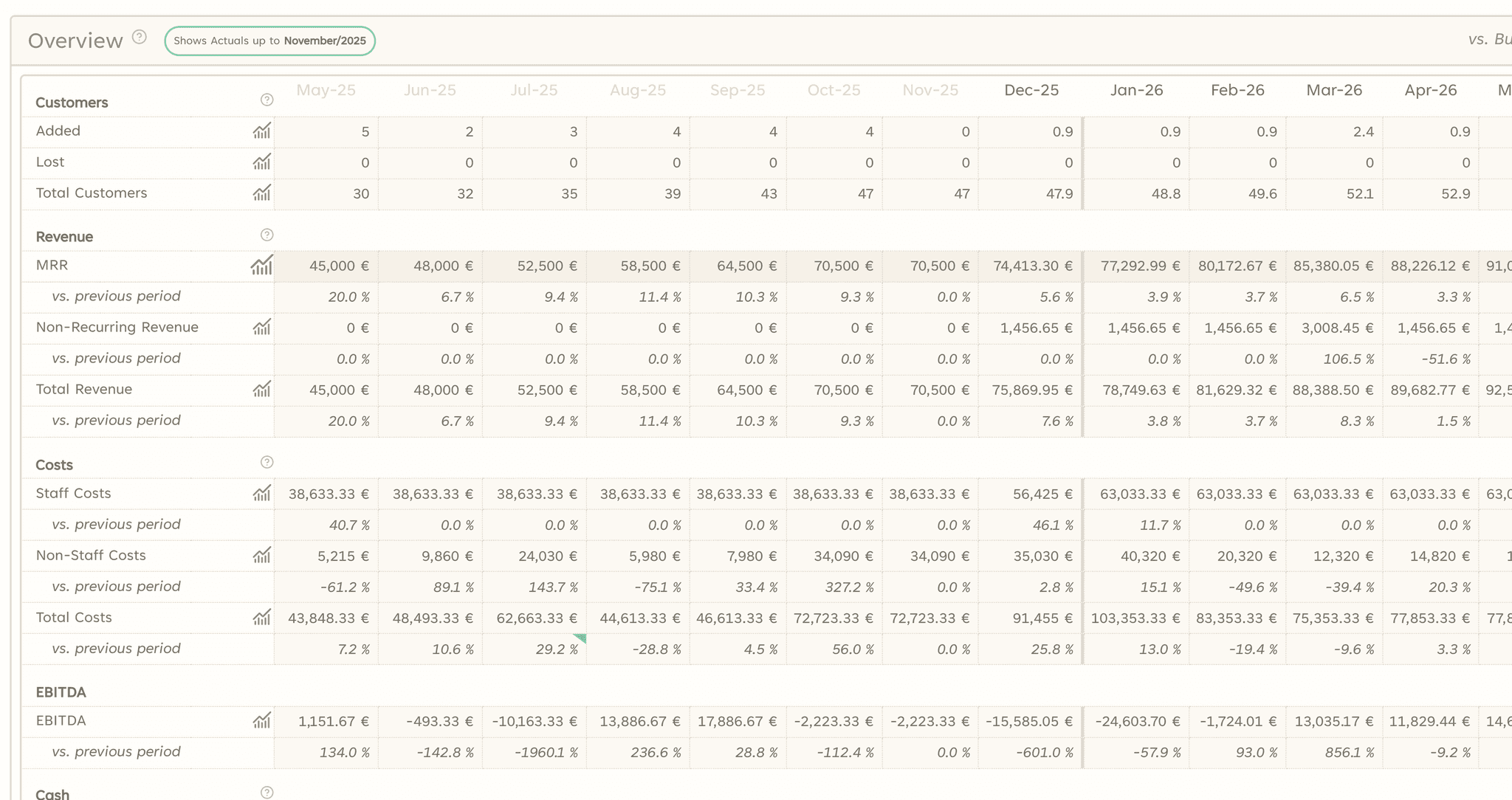Show Non-Recurring Revenue chart
The height and width of the screenshot is (800, 1512).
(x=262, y=328)
